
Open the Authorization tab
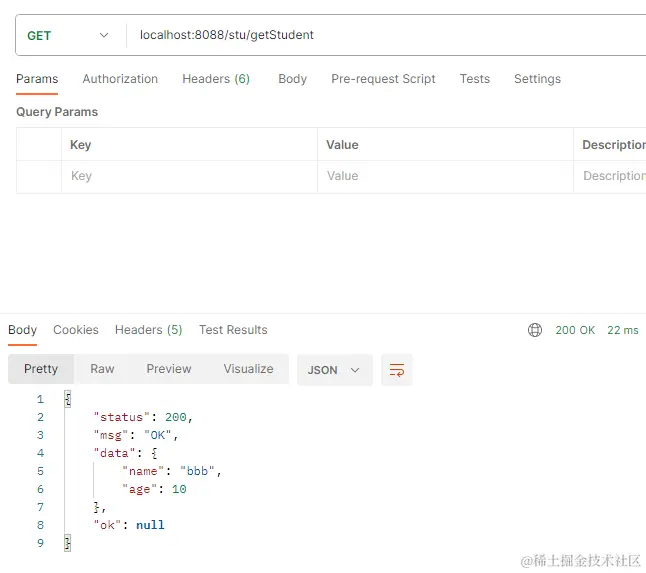tap(120, 79)
